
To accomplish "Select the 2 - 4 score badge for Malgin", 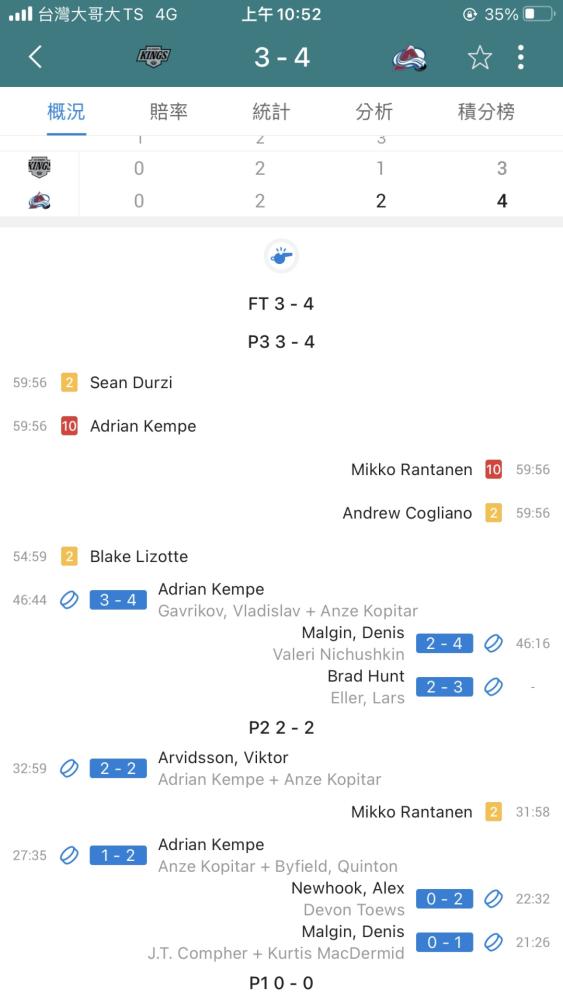I will pos(444,643).
